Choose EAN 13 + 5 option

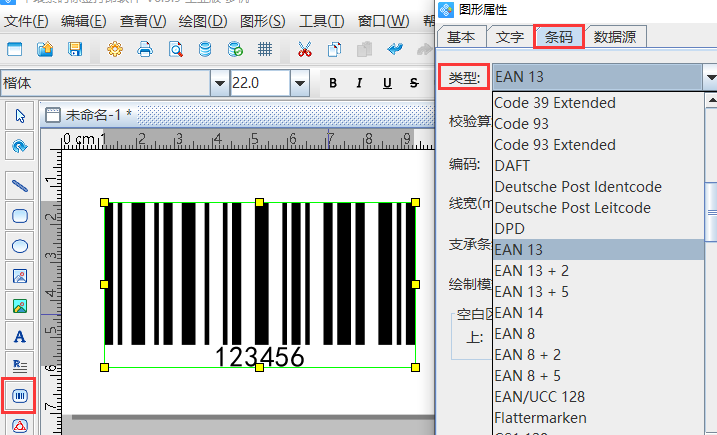[598, 292]
